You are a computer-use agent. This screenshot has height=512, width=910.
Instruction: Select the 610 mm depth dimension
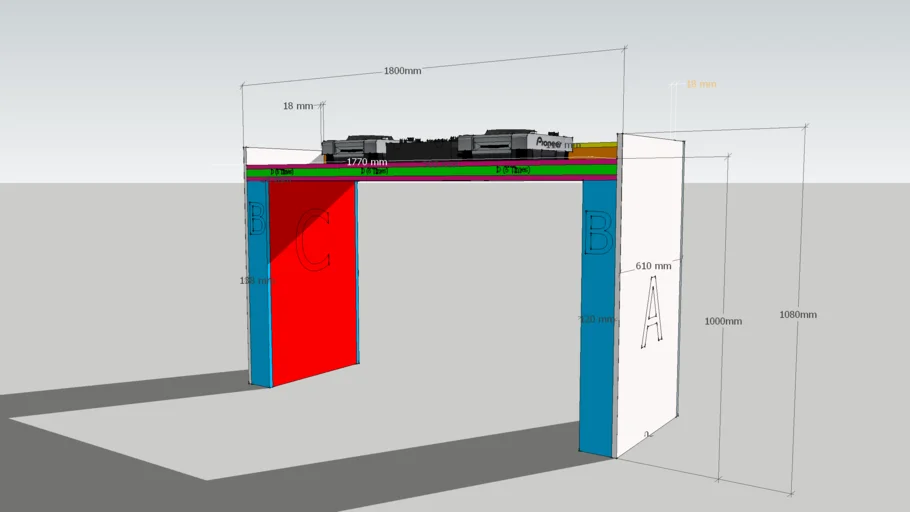pyautogui.click(x=653, y=266)
